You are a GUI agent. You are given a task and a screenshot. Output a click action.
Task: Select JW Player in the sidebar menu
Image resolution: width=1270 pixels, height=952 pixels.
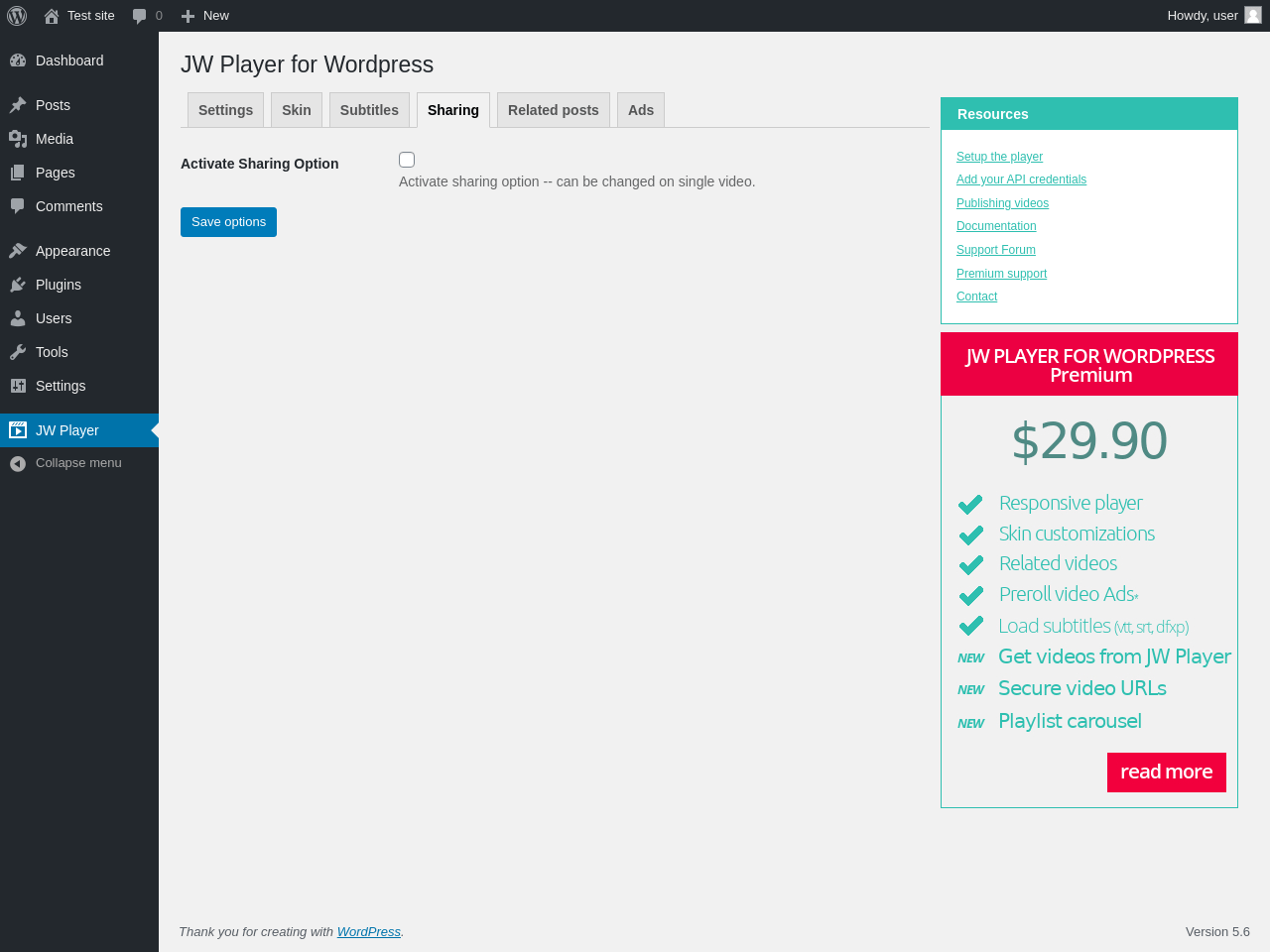tap(79, 430)
